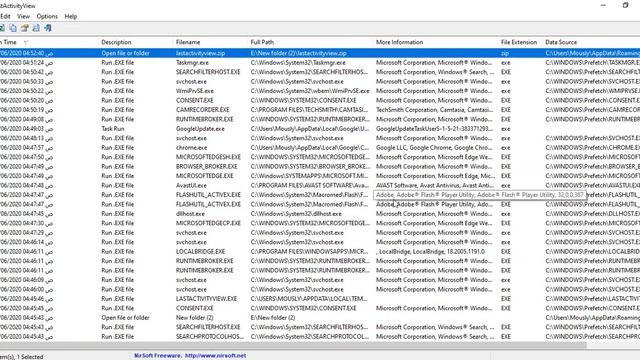Image resolution: width=640 pixels, height=360 pixels.
Task: Click the C:\Windows\System32\wbem\WmiPrvSE.exe path cell
Action: tap(310, 91)
